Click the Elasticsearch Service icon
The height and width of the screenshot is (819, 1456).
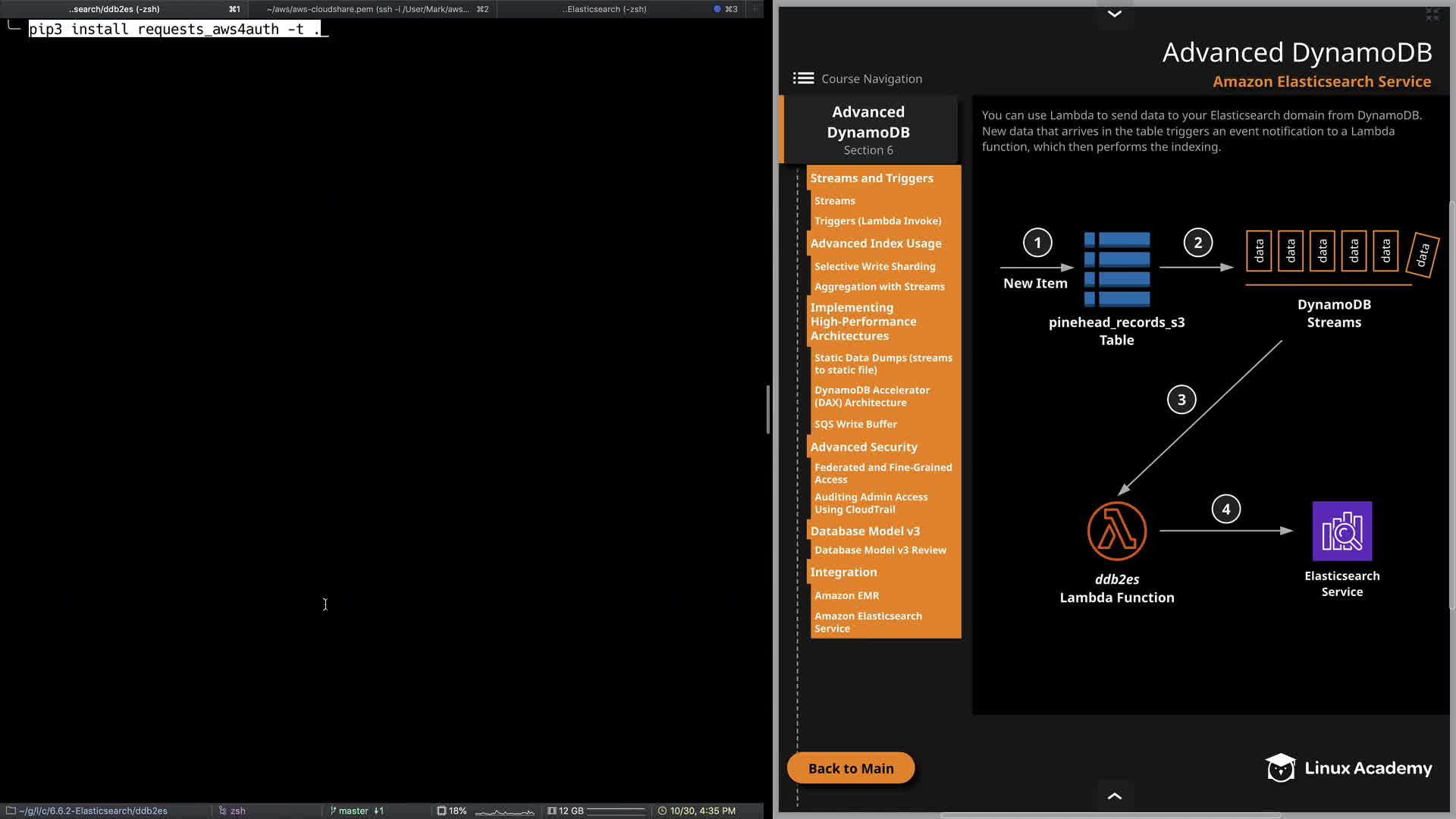(x=1341, y=531)
